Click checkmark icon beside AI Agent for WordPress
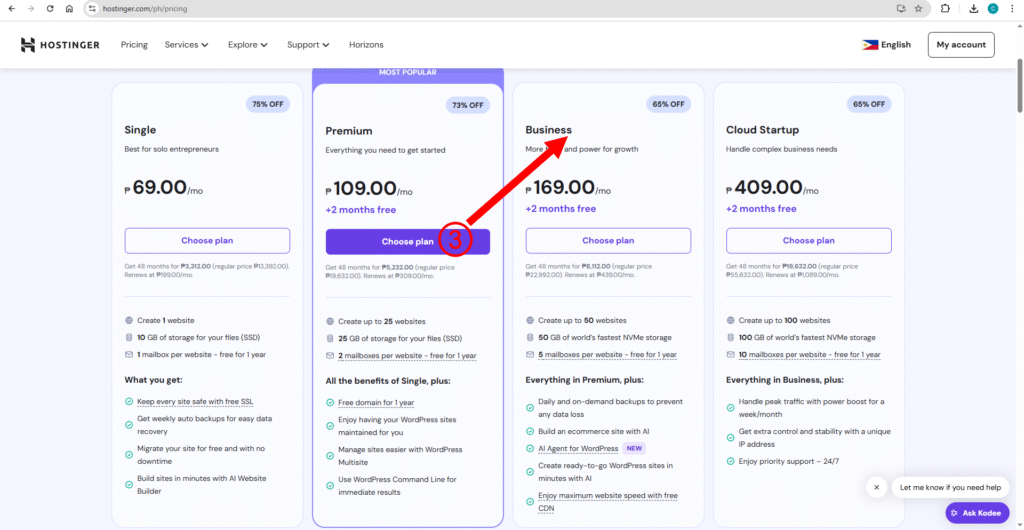 coord(530,448)
